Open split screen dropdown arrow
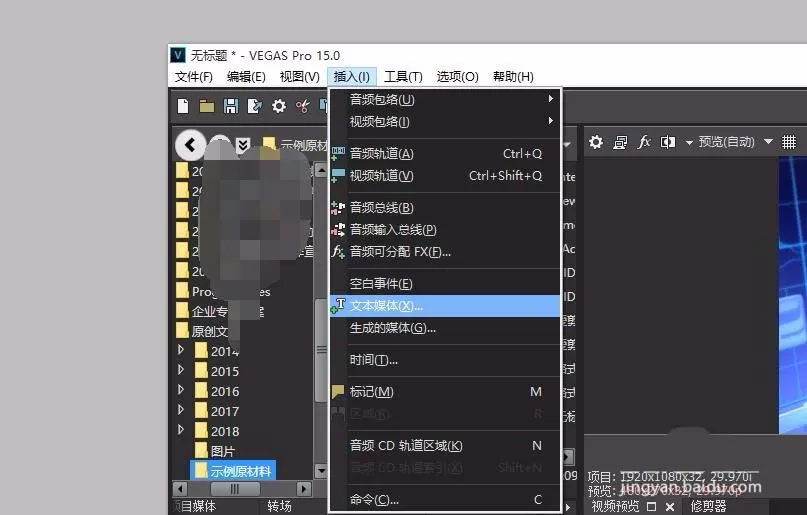 pyautogui.click(x=689, y=143)
